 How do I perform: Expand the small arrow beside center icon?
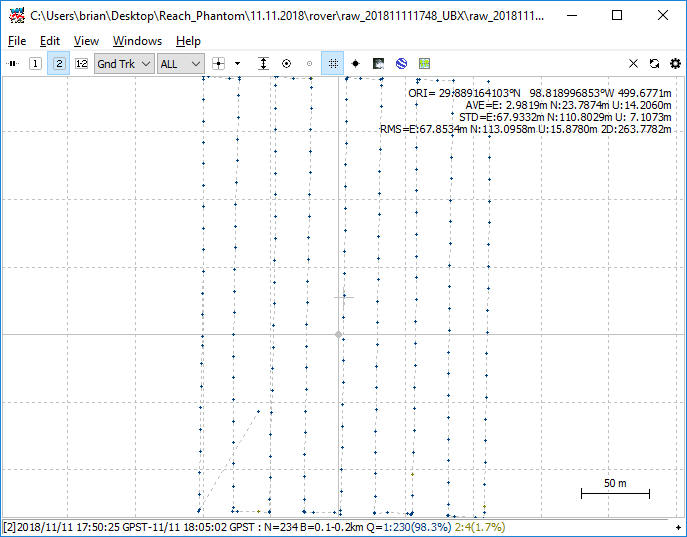pos(238,63)
